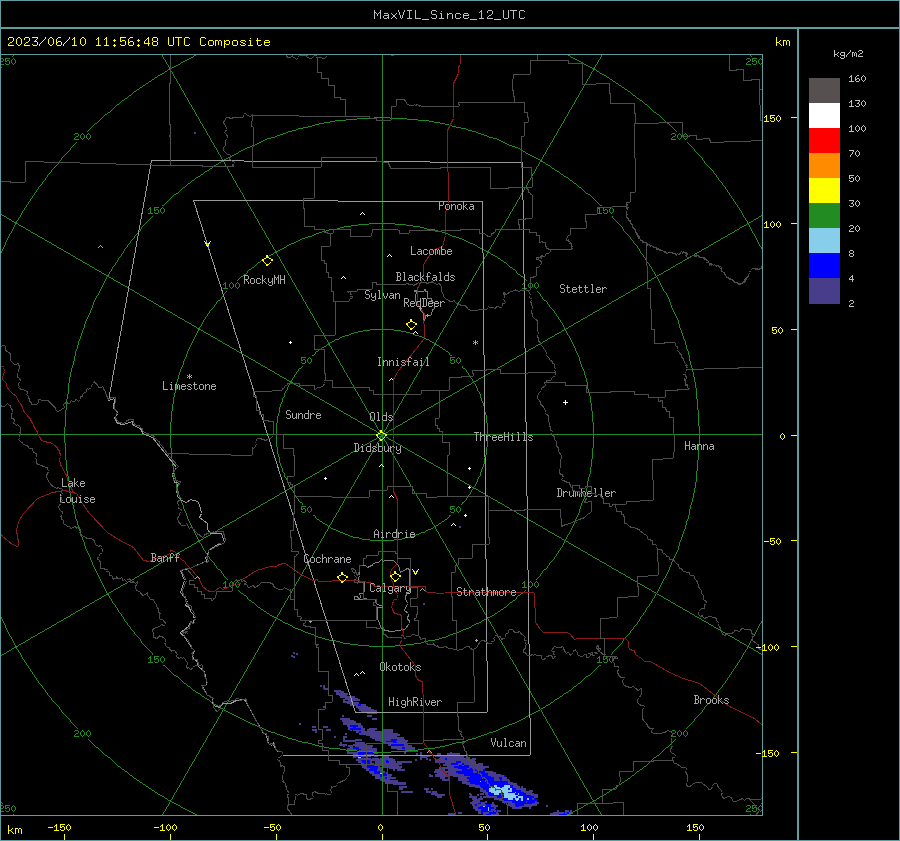
Task: Select the Banff label
Action: click(x=165, y=557)
